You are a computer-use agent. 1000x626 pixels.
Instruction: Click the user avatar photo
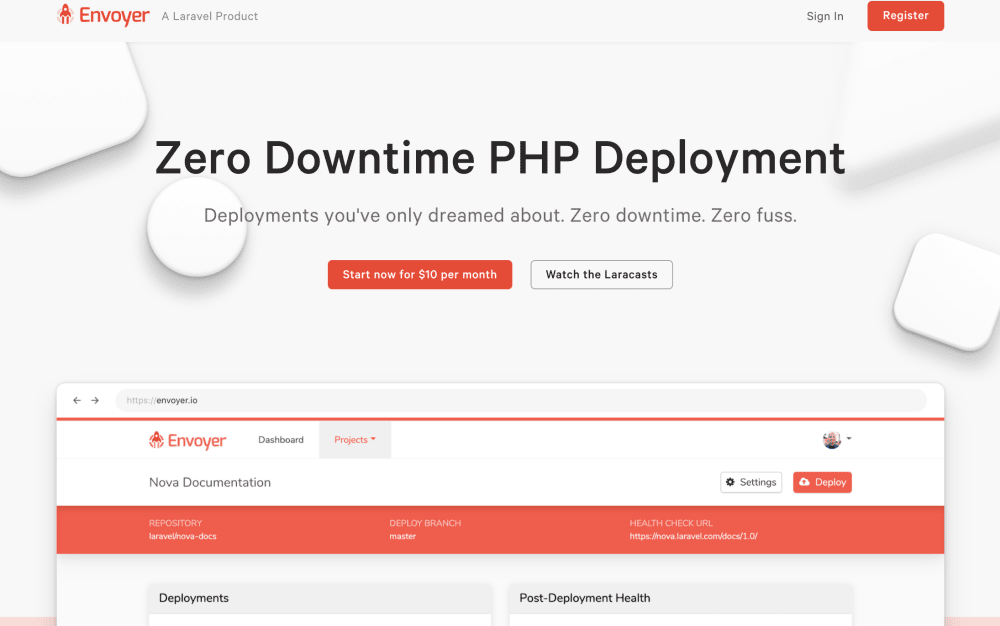pyautogui.click(x=831, y=440)
